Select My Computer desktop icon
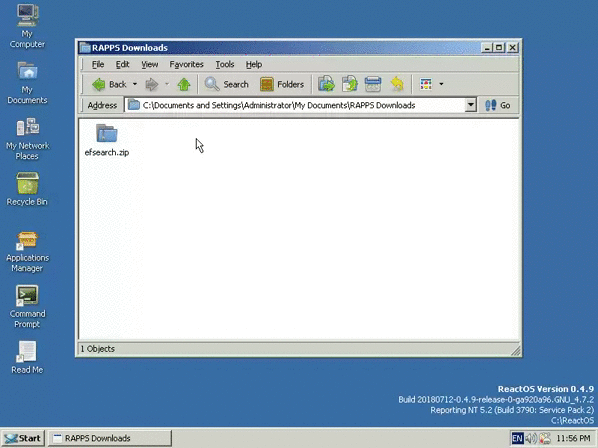The image size is (598, 448). tap(27, 26)
